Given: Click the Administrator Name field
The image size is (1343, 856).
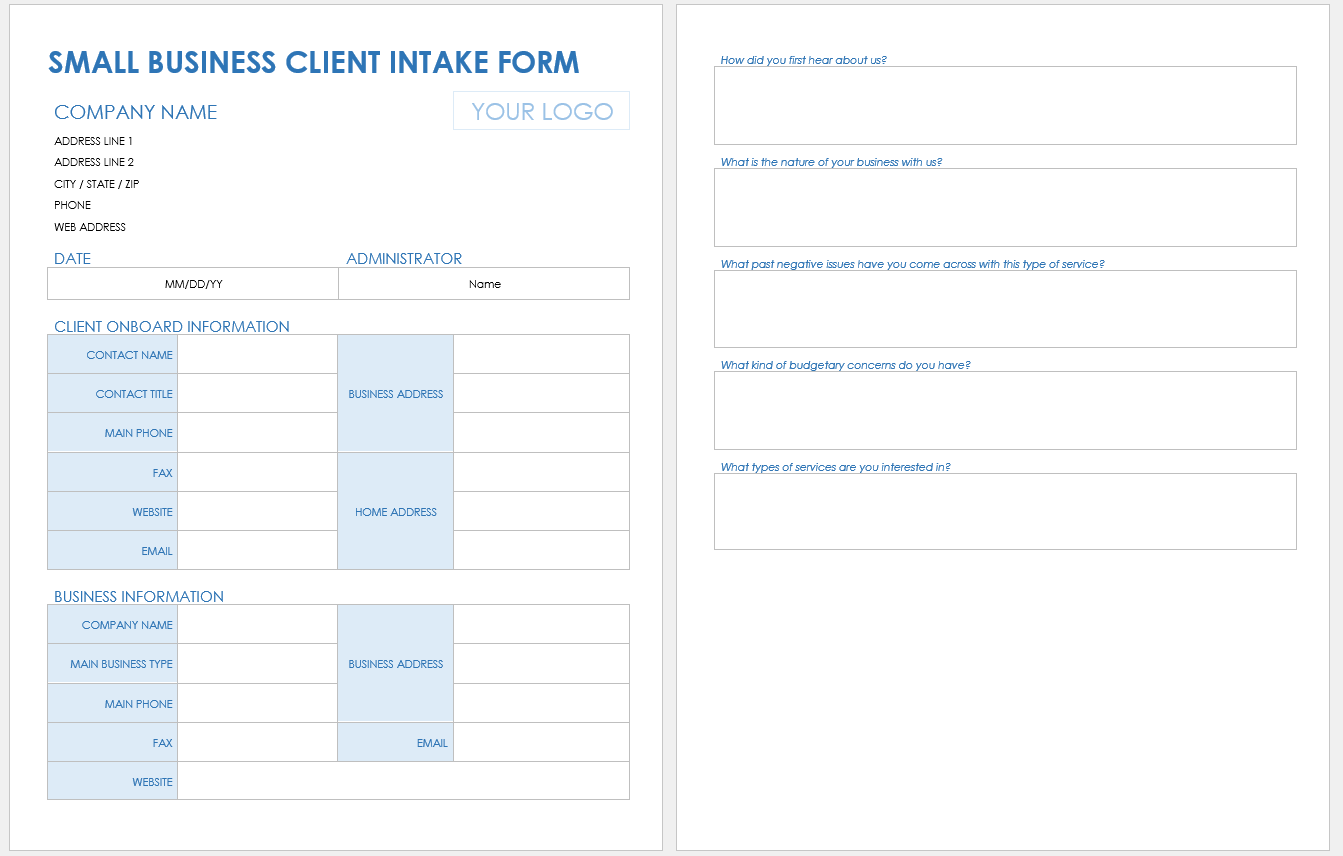Looking at the screenshot, I should 484,284.
